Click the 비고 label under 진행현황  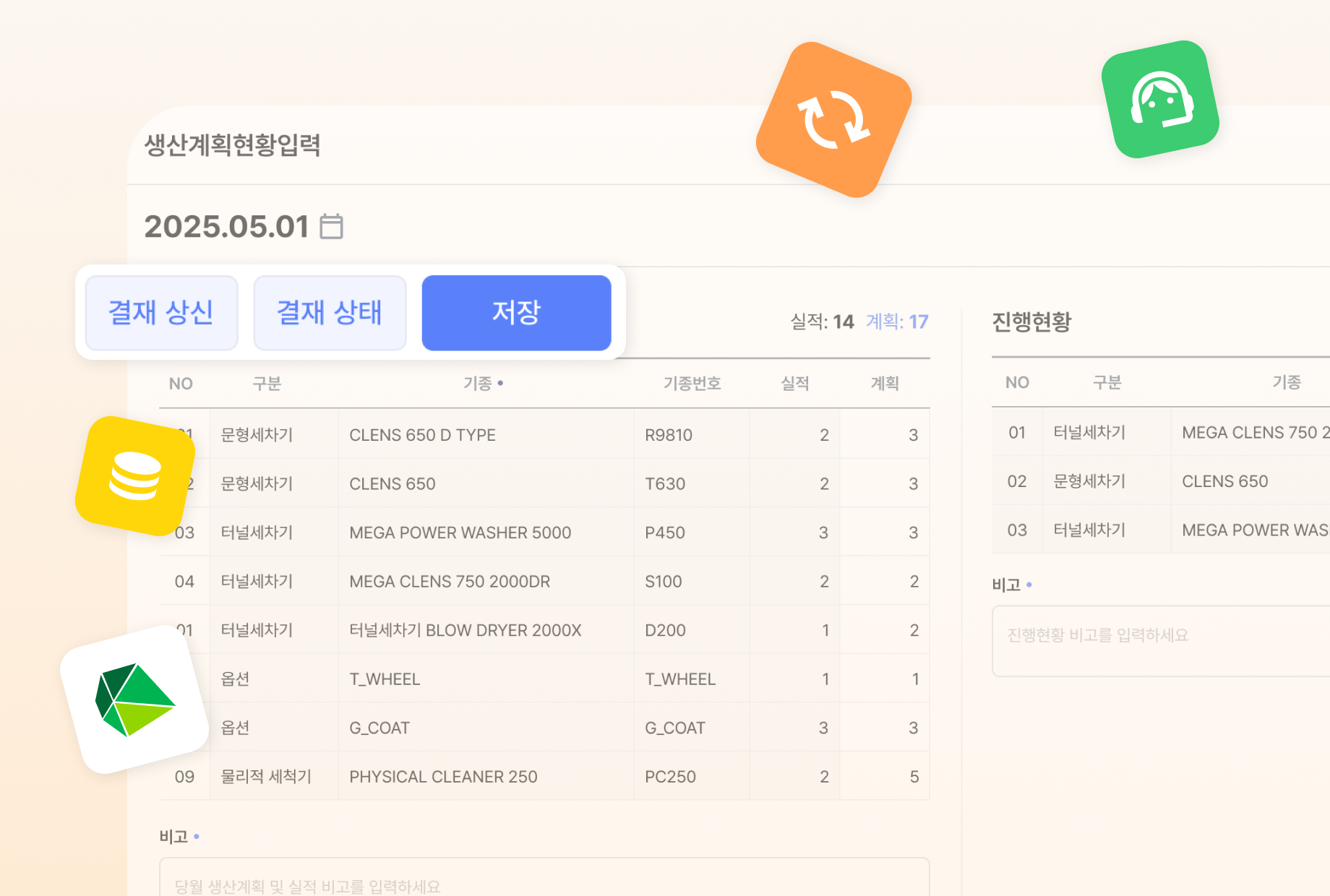pyautogui.click(x=1006, y=585)
